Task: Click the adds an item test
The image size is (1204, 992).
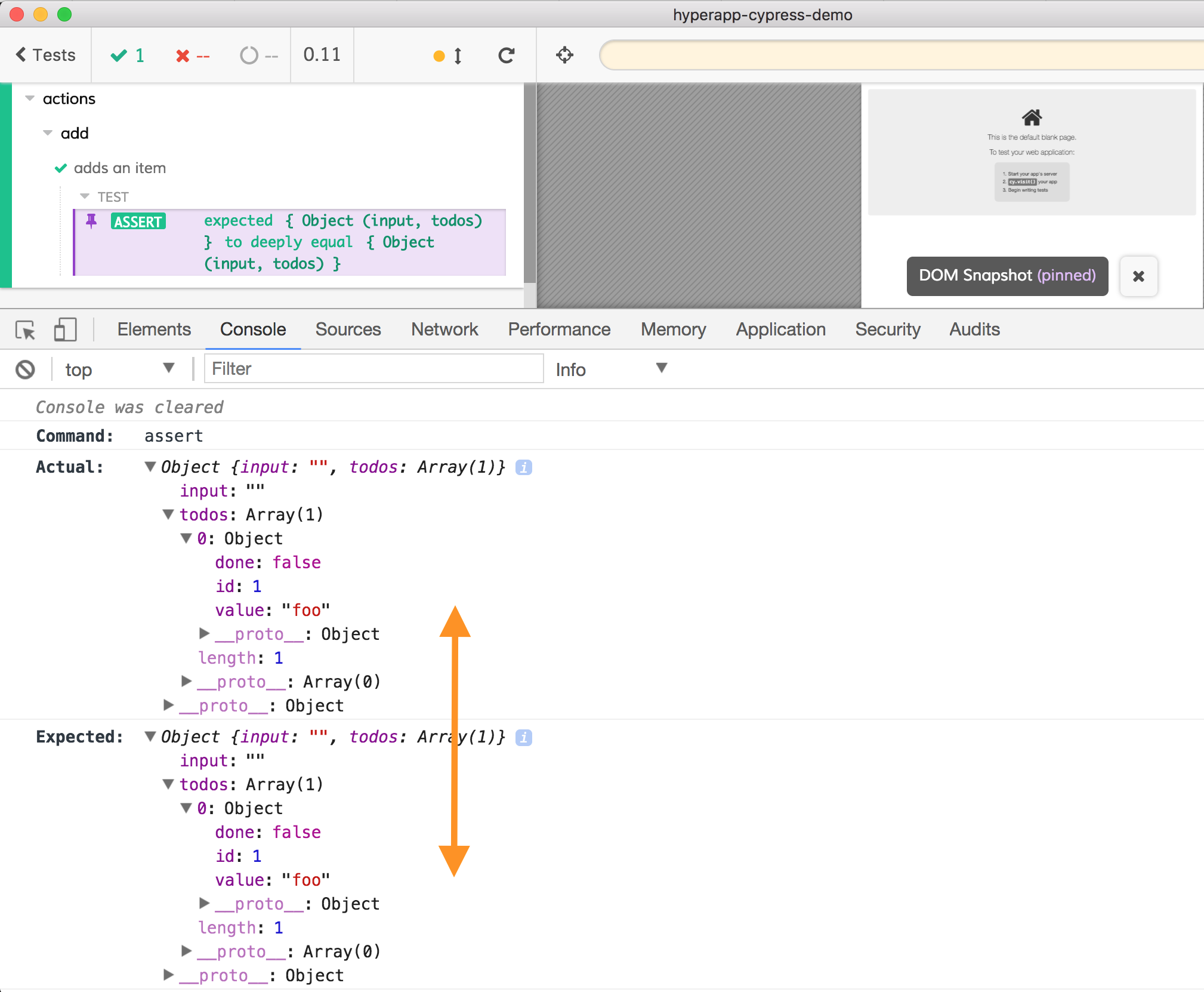Action: (119, 168)
